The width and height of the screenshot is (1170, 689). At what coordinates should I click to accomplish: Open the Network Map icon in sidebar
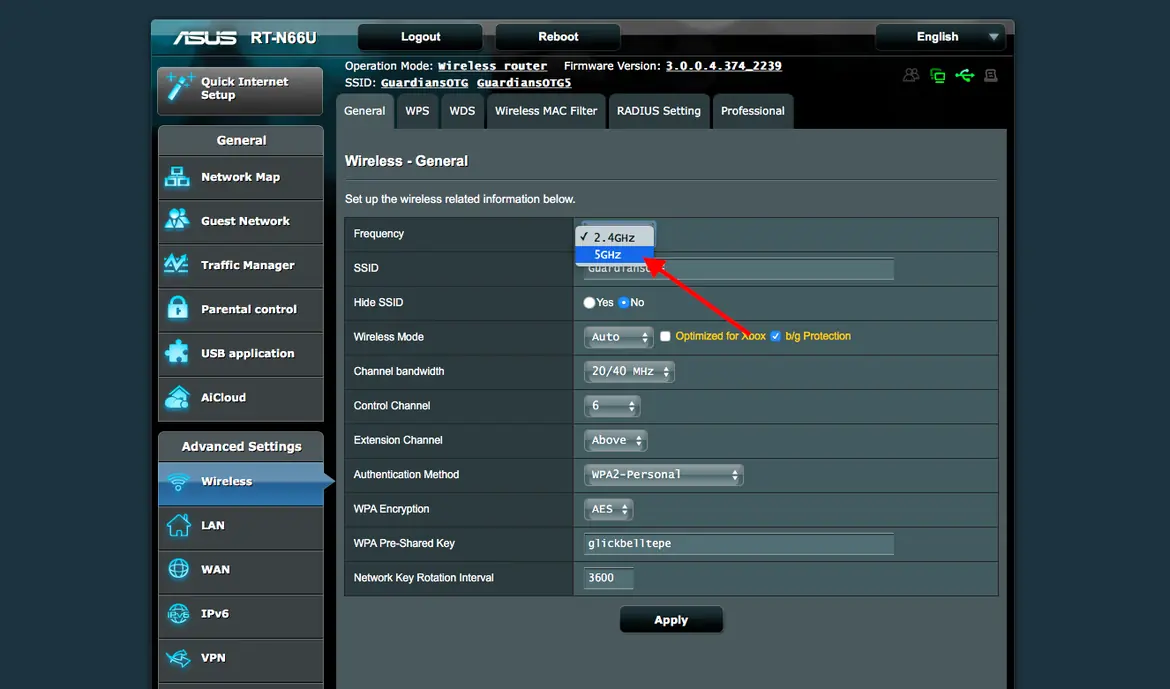(x=177, y=177)
